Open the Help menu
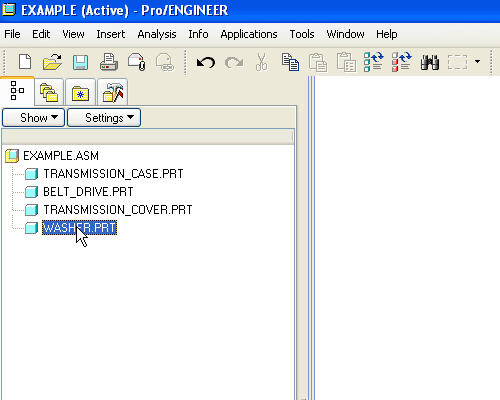This screenshot has height=400, width=500. 387,34
